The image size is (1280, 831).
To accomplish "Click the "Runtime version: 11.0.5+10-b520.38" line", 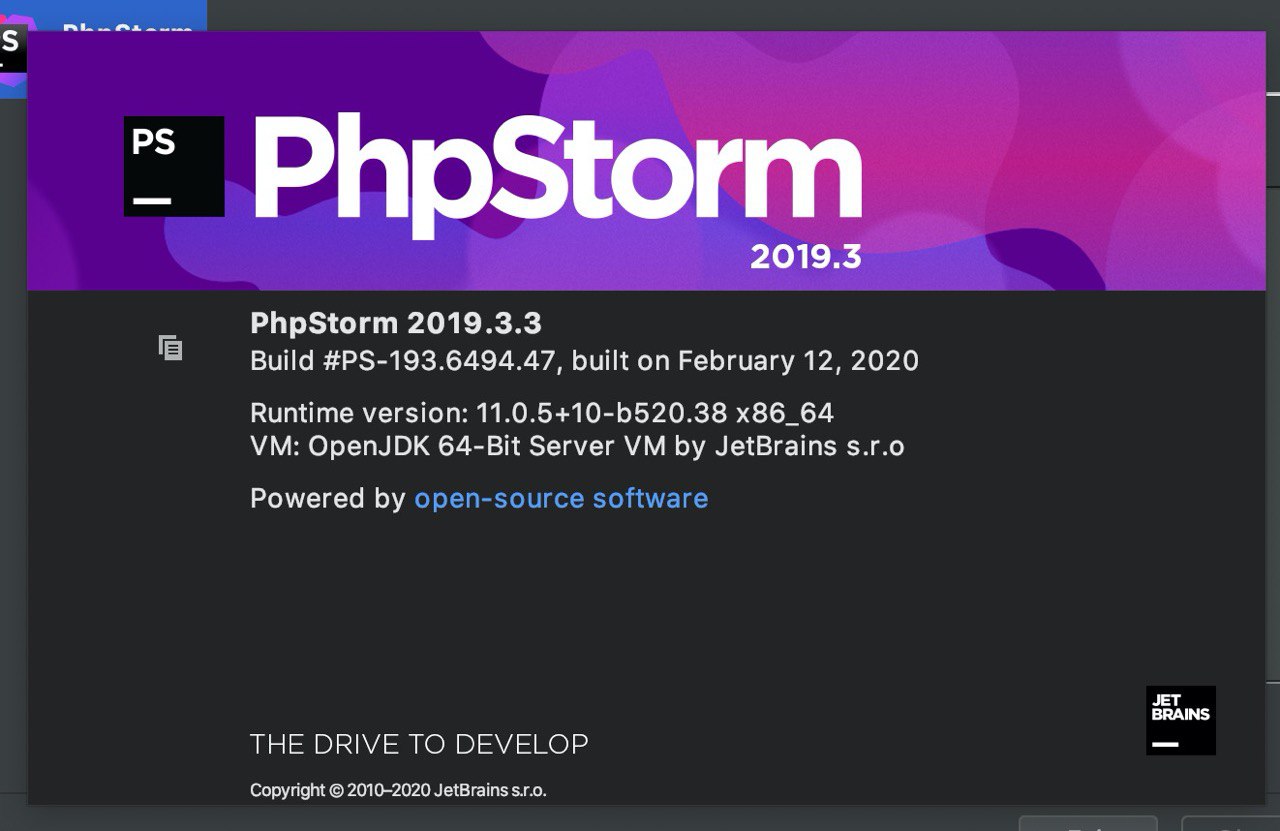I will pos(542,413).
